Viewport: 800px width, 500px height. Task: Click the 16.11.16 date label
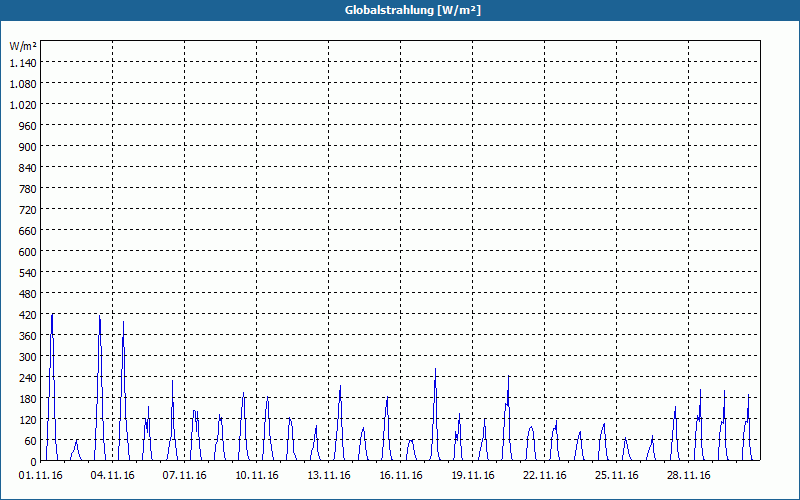401,476
